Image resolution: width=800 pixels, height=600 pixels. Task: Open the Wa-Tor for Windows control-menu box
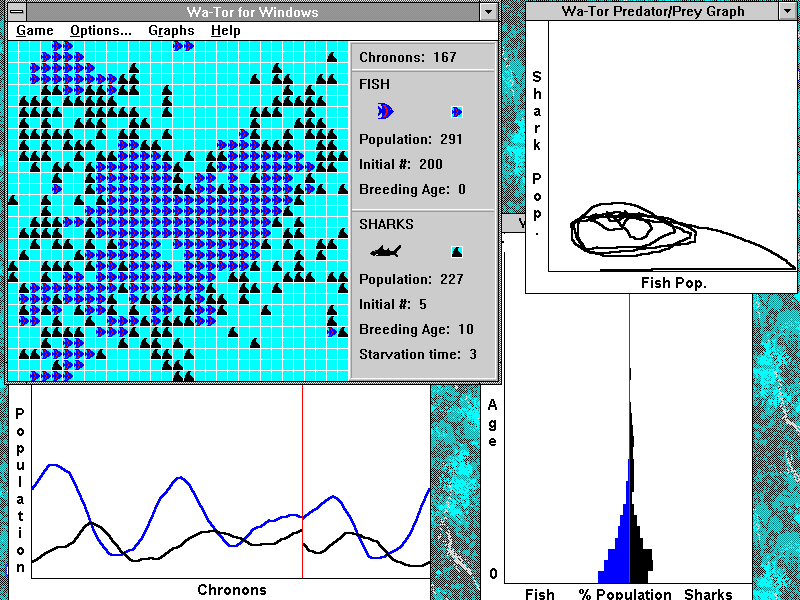click(15, 12)
